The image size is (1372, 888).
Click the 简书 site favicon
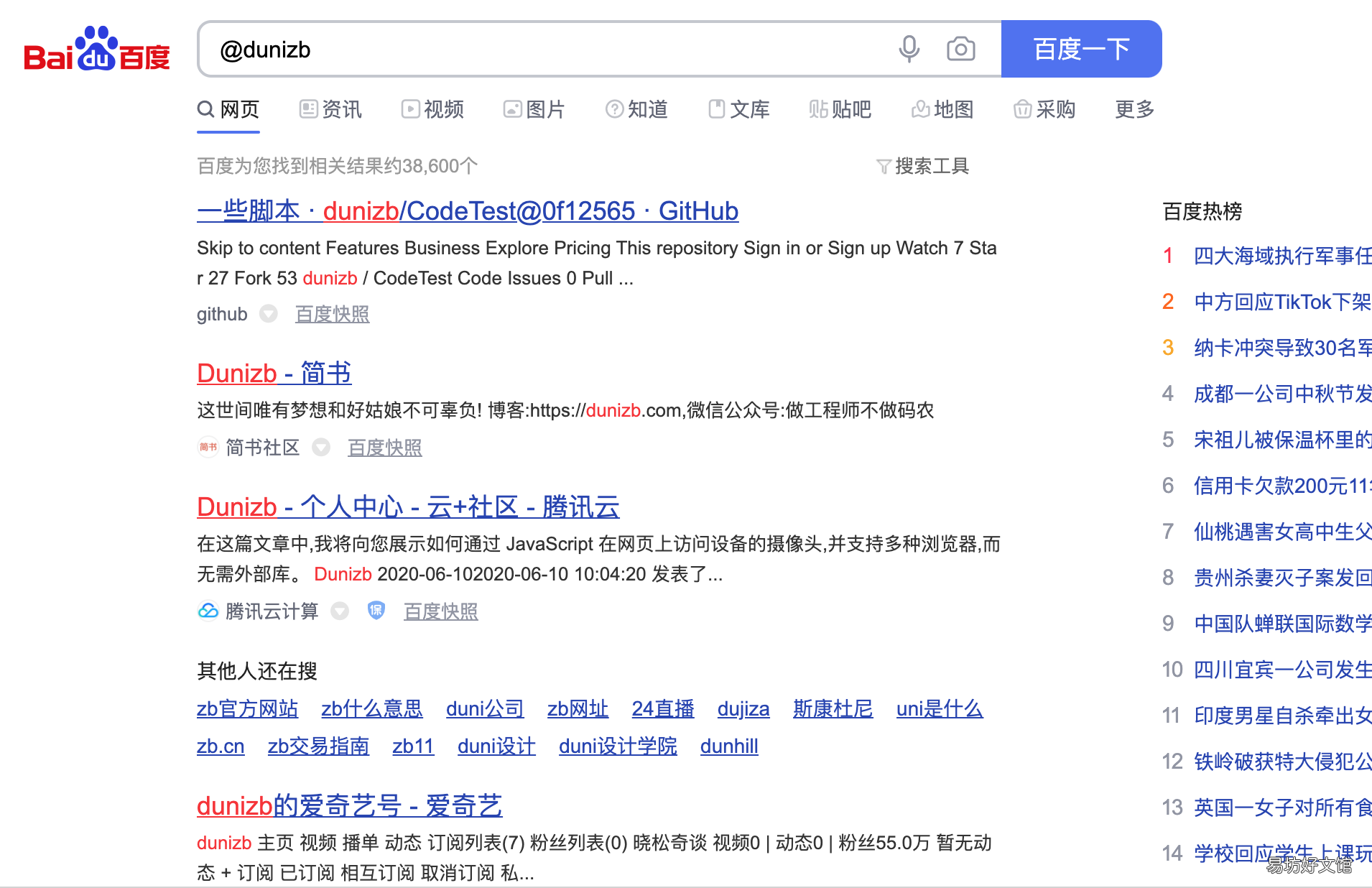click(x=208, y=448)
